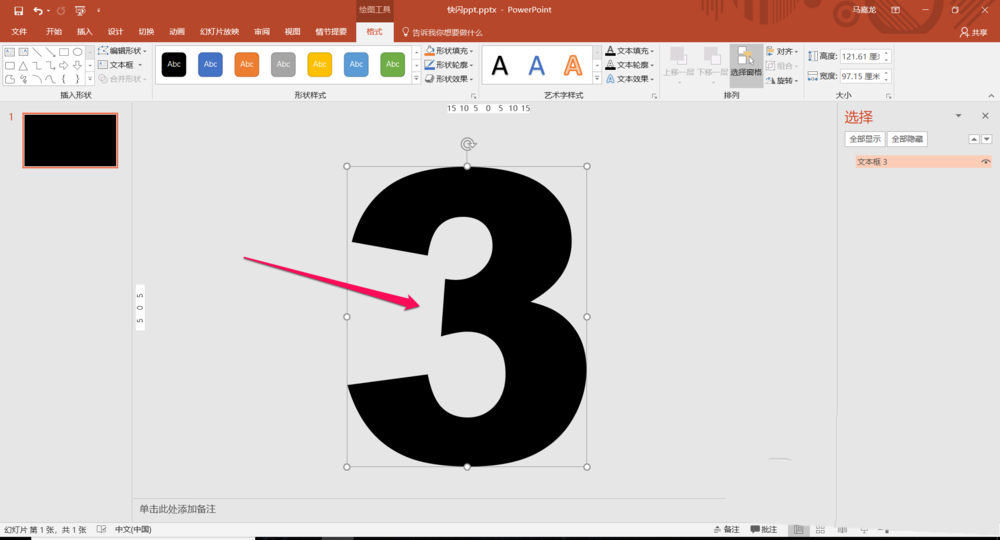This screenshot has height=540, width=1000.
Task: Open the 插入 (Insert) ribbon tab
Action: click(85, 32)
